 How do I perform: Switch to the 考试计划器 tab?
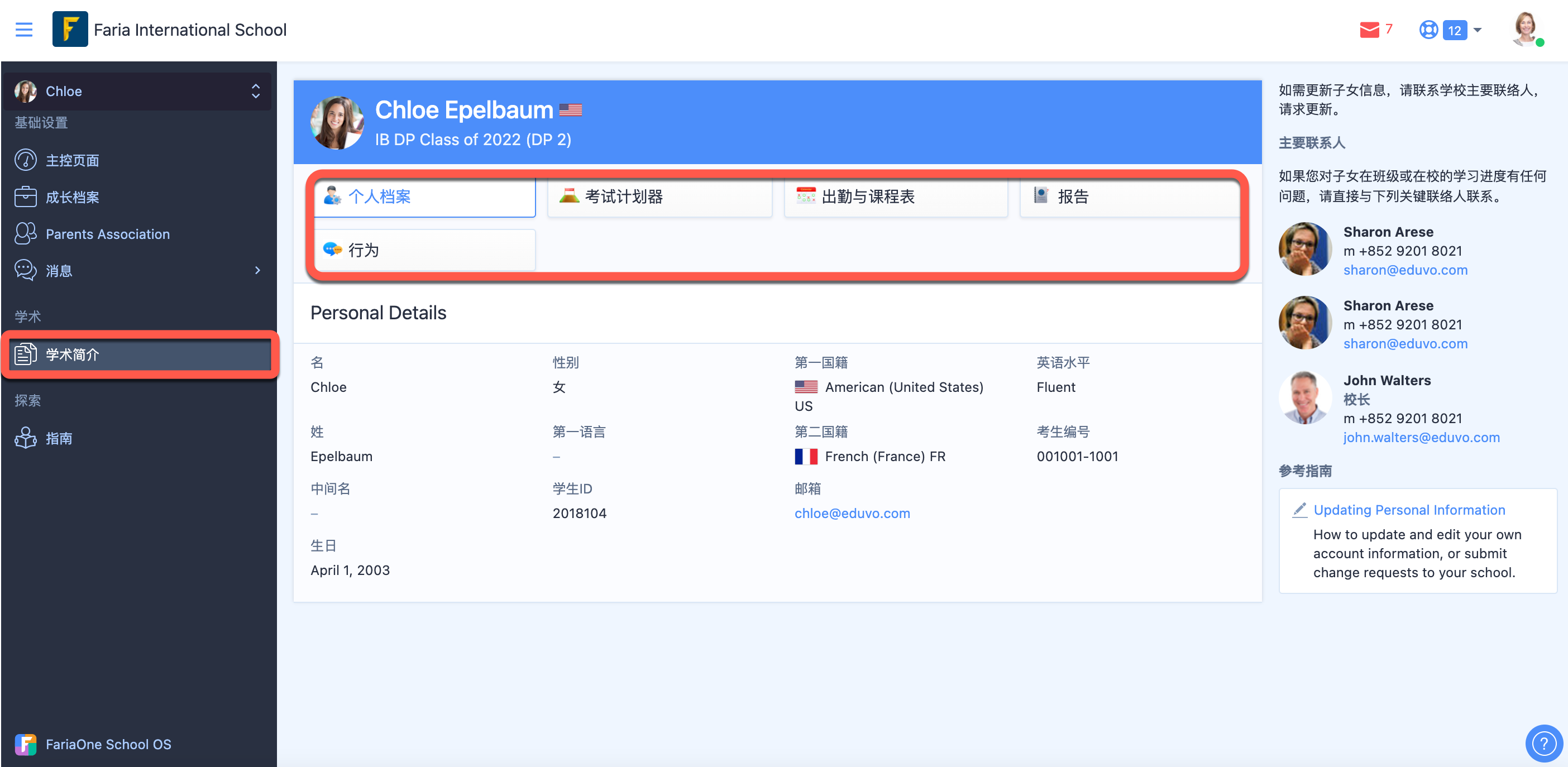[659, 196]
